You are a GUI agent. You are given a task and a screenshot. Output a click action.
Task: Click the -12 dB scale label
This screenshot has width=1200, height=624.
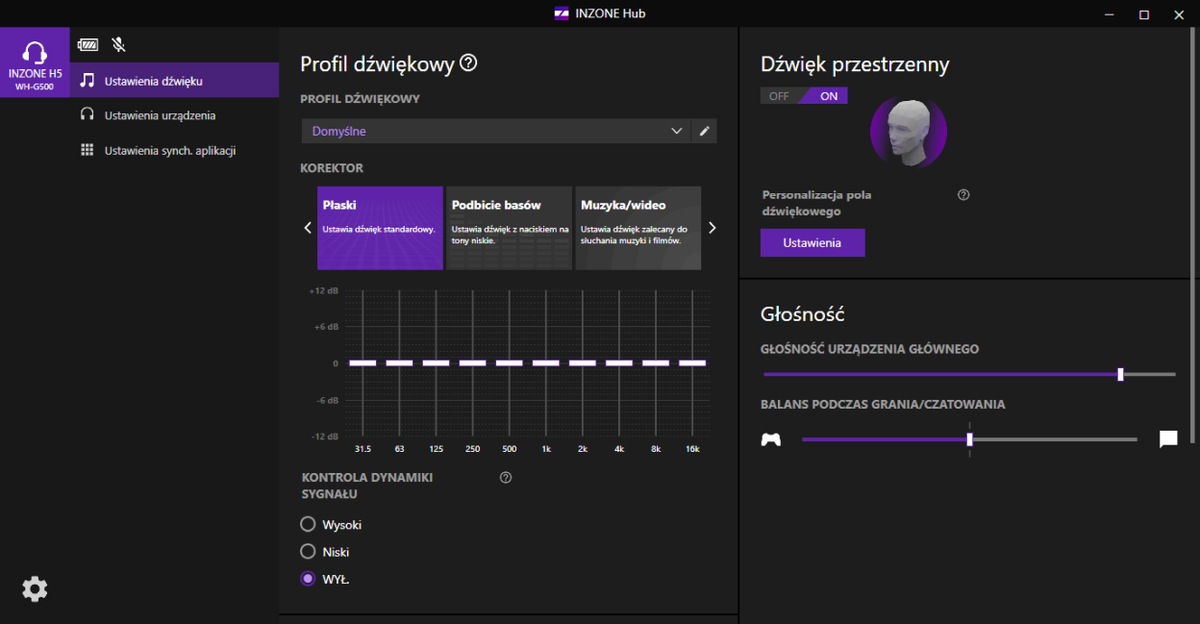[325, 437]
